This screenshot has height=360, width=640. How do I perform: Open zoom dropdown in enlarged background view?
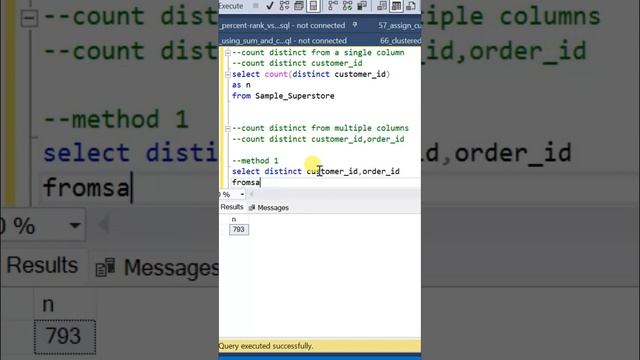click(75, 225)
